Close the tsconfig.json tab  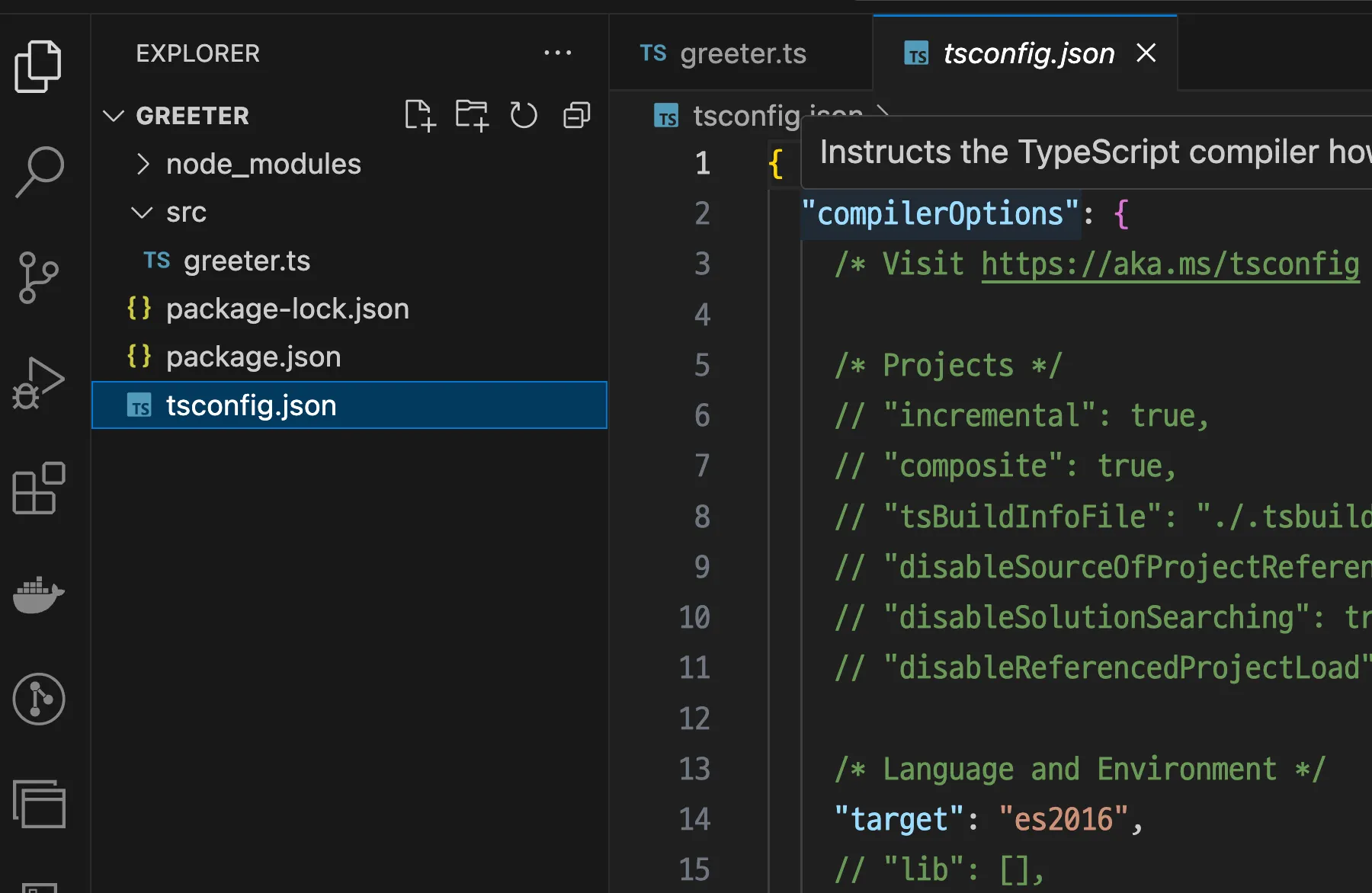click(x=1146, y=53)
